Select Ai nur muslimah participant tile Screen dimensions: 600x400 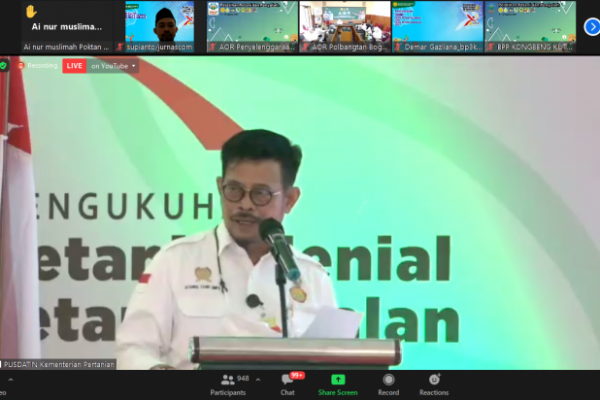67,27
